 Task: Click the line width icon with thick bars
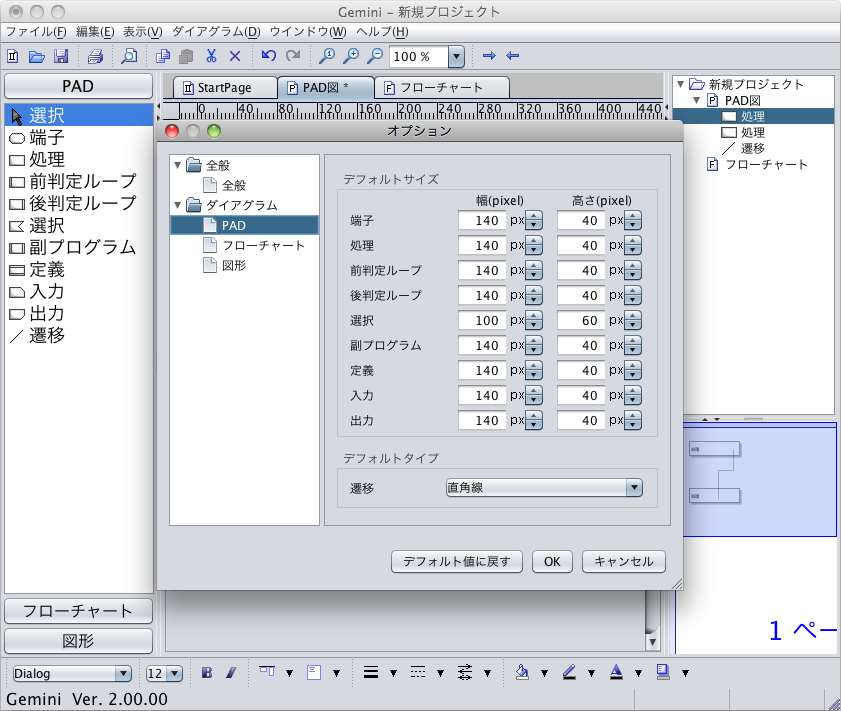click(x=371, y=672)
